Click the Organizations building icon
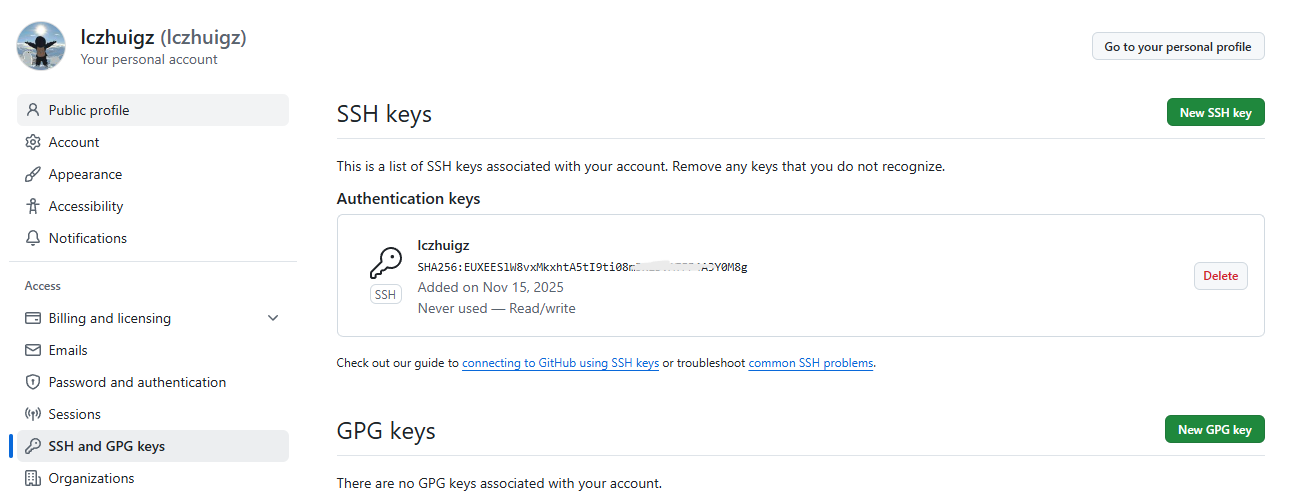Image resolution: width=1312 pixels, height=495 pixels. 33,478
